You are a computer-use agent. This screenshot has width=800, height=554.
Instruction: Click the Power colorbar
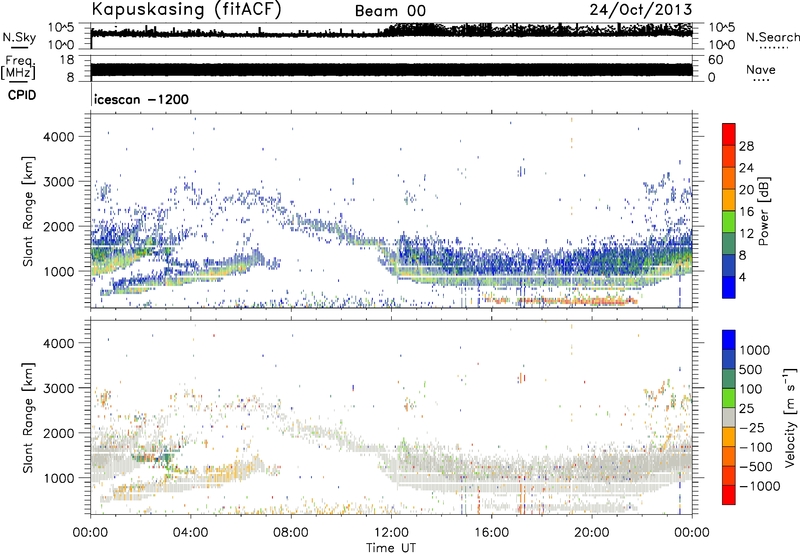point(729,211)
